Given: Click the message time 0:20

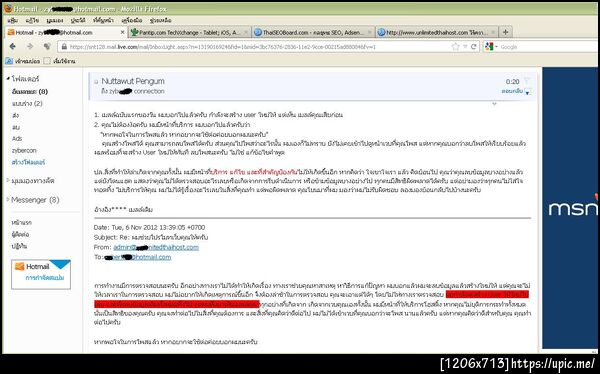Looking at the screenshot, I should coord(512,82).
